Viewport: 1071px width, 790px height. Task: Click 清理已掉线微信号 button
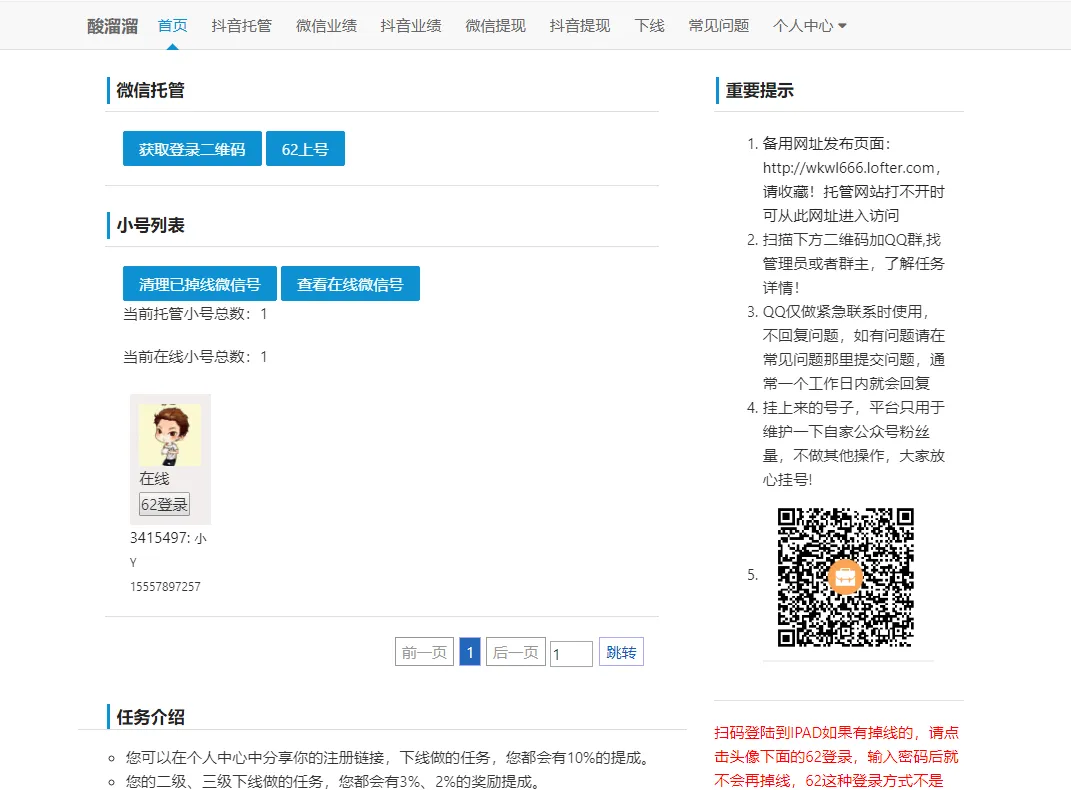200,284
